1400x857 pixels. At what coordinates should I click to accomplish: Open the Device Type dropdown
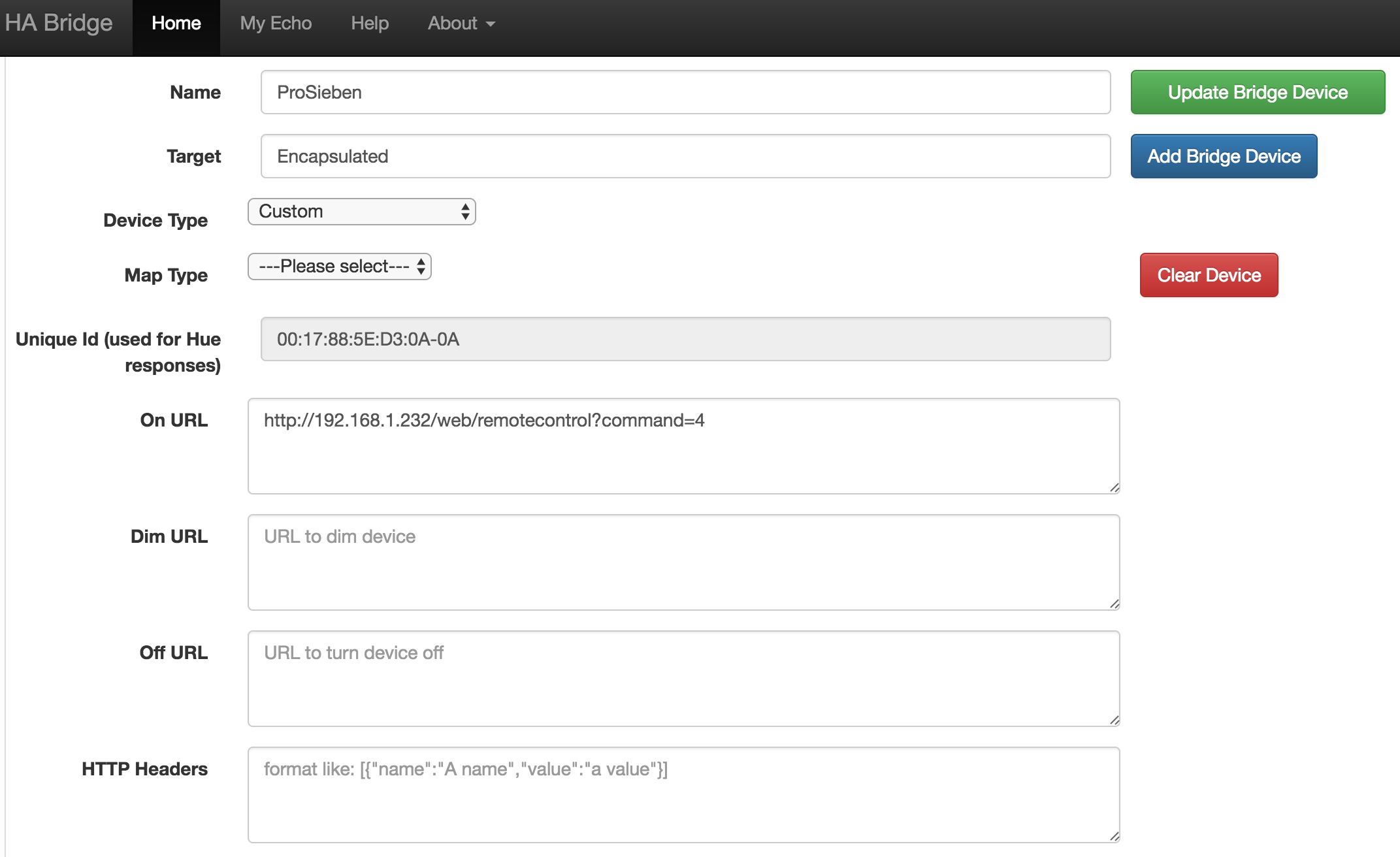coord(361,212)
